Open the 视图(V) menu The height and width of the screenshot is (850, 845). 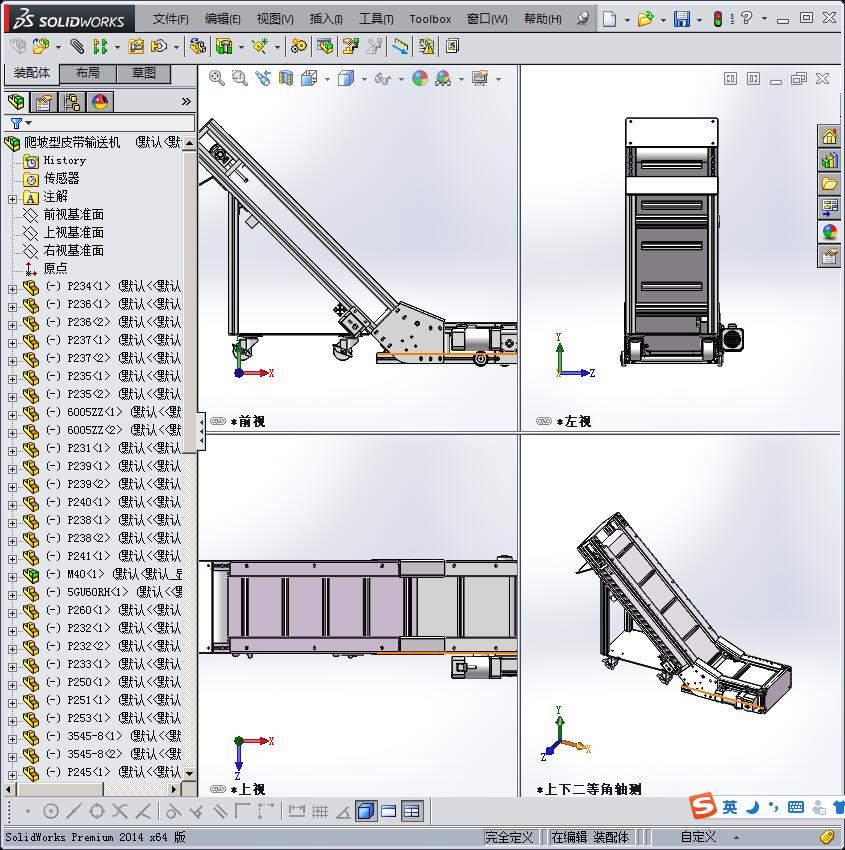[275, 19]
